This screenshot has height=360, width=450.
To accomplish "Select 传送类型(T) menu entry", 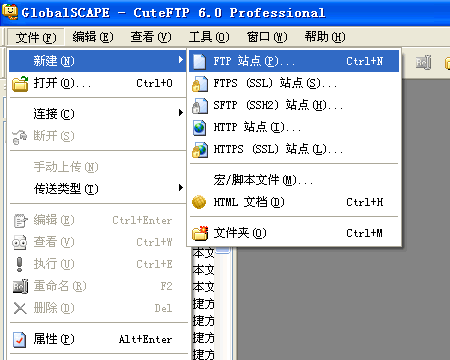I will (97, 189).
